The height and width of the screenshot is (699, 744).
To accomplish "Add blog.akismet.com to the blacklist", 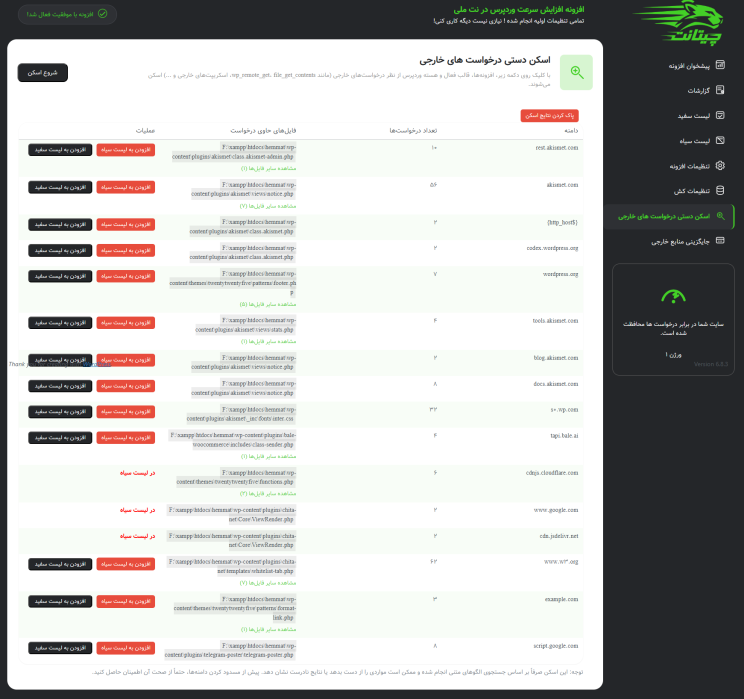I will coord(126,360).
